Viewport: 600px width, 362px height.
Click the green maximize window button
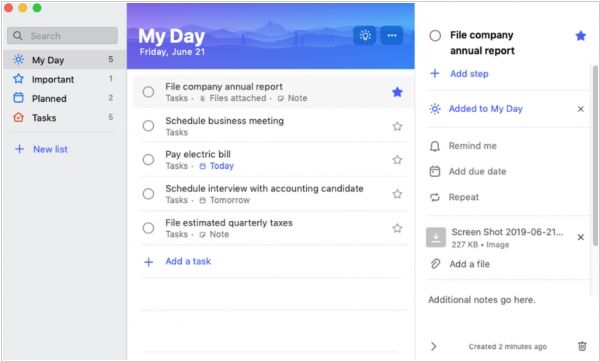37,8
